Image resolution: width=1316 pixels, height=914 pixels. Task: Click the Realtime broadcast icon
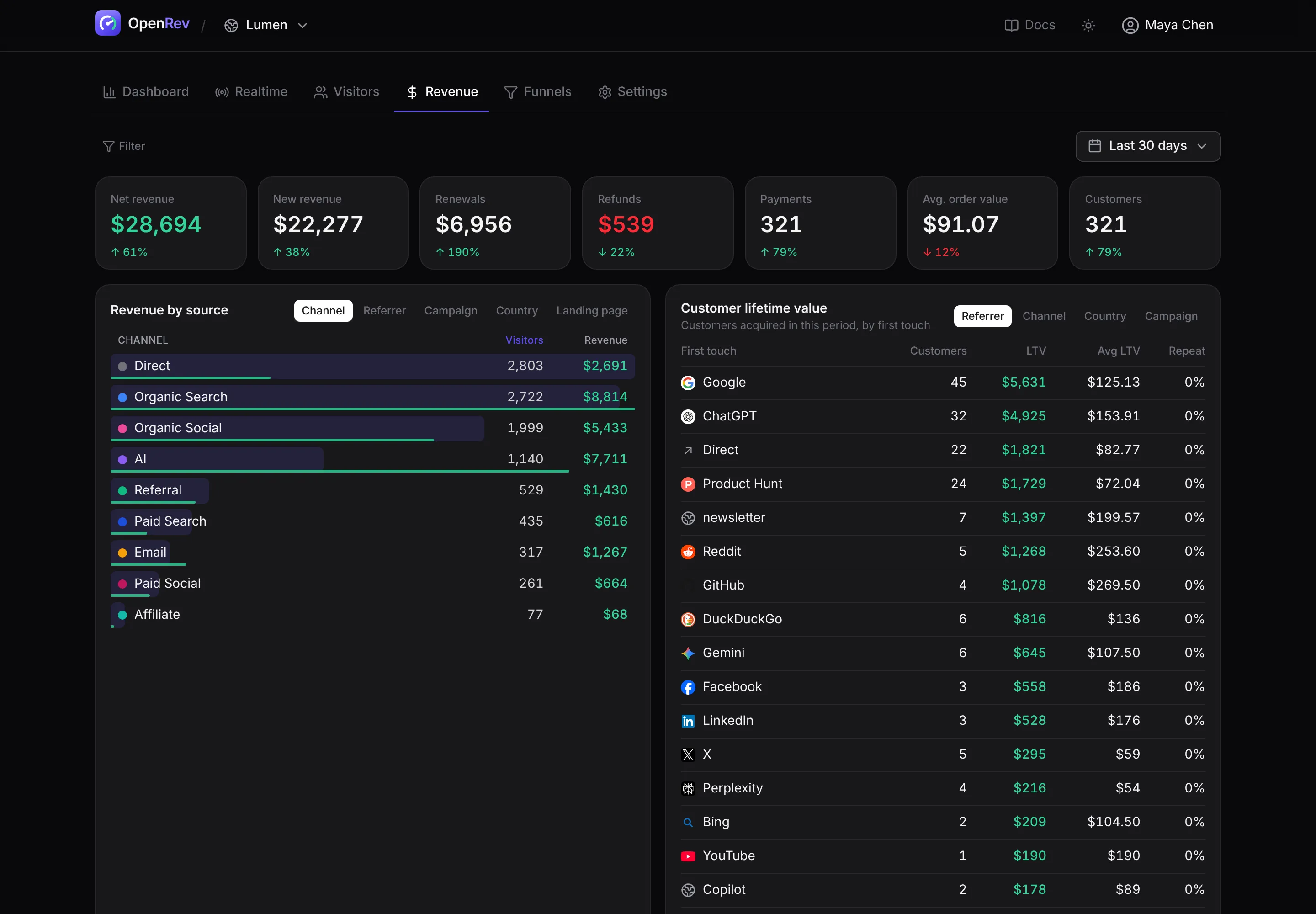(x=222, y=92)
